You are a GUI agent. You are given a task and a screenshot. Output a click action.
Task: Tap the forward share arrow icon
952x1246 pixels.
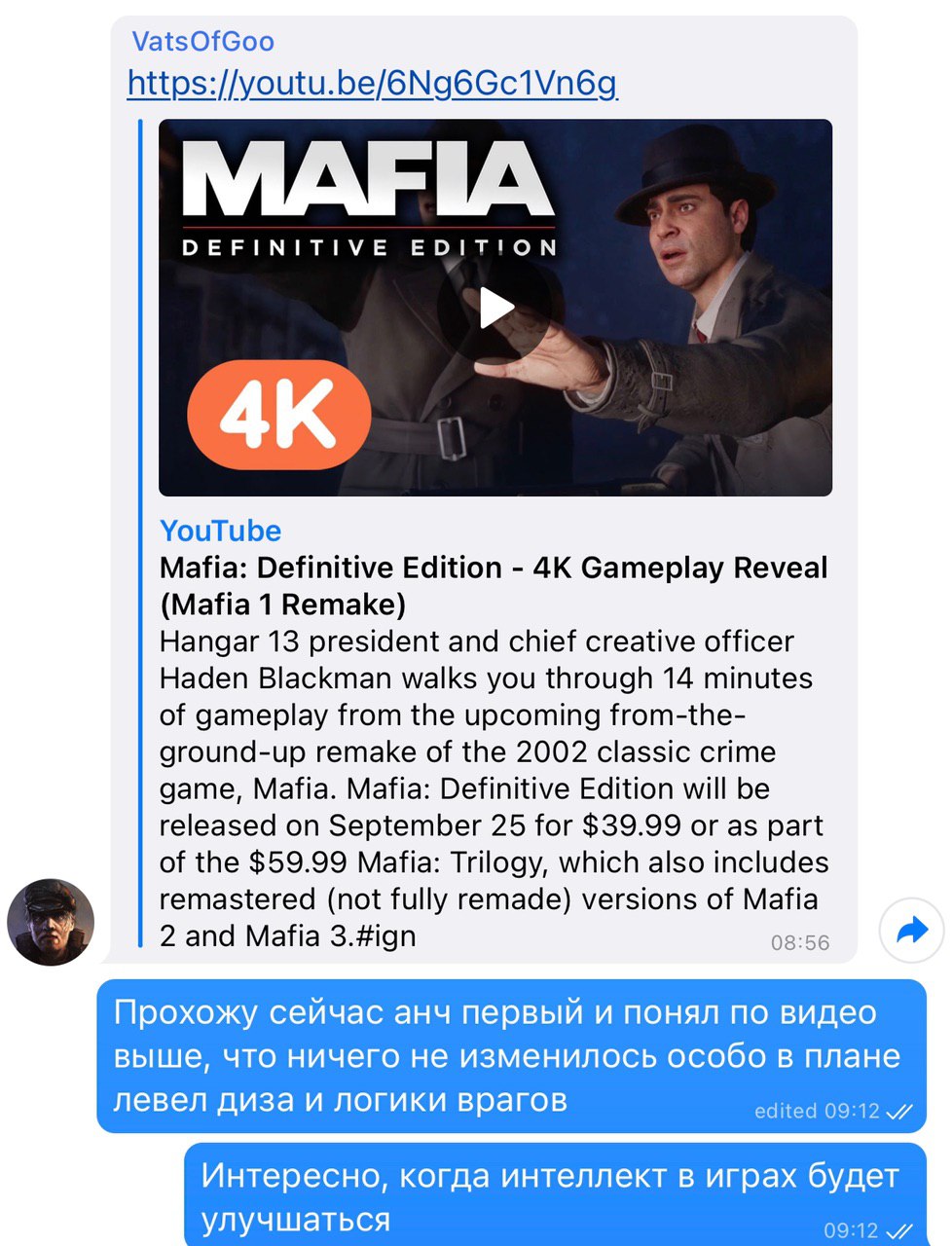912,932
